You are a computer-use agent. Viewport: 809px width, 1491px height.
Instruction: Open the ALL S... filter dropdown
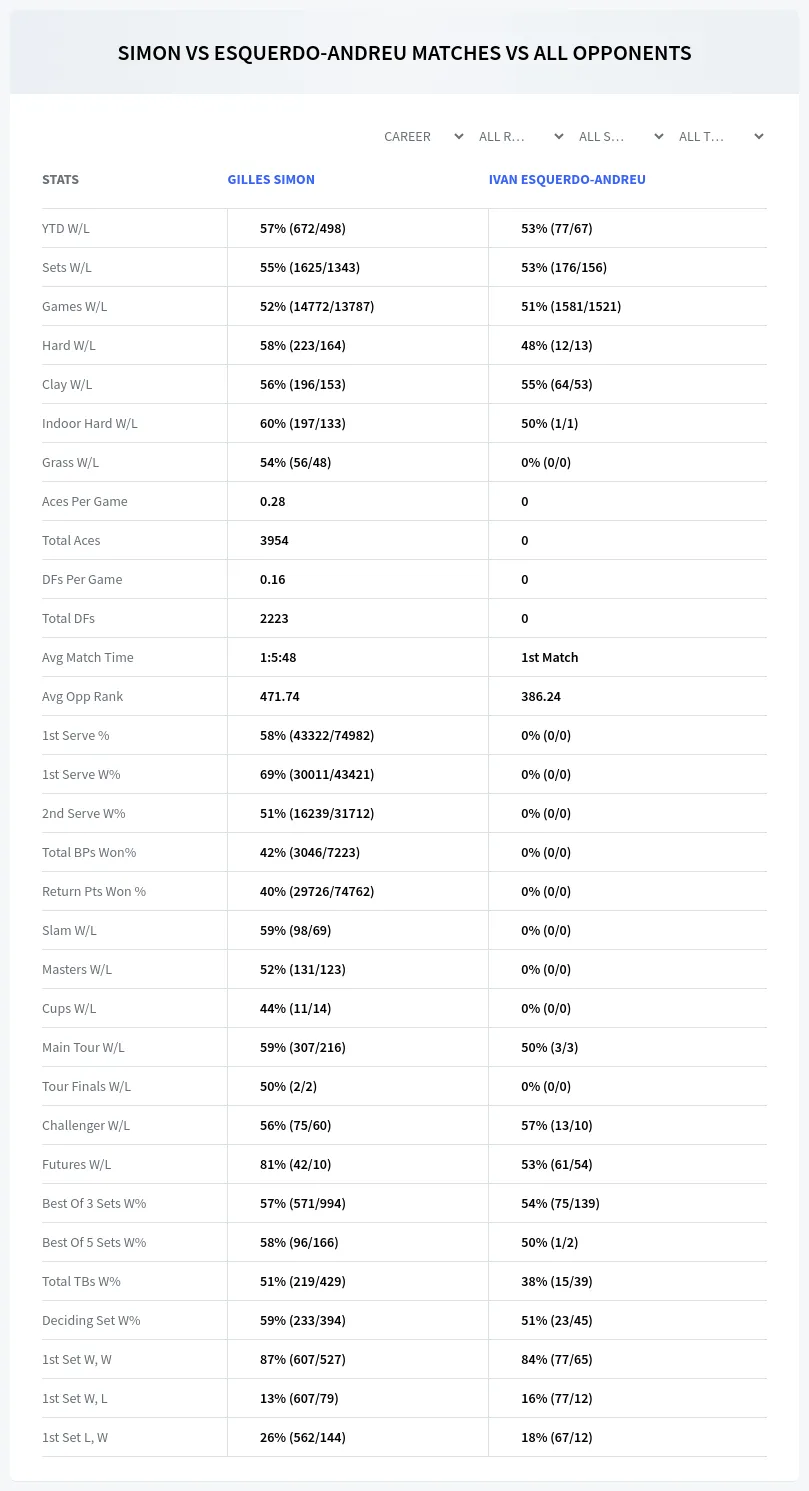(x=620, y=136)
